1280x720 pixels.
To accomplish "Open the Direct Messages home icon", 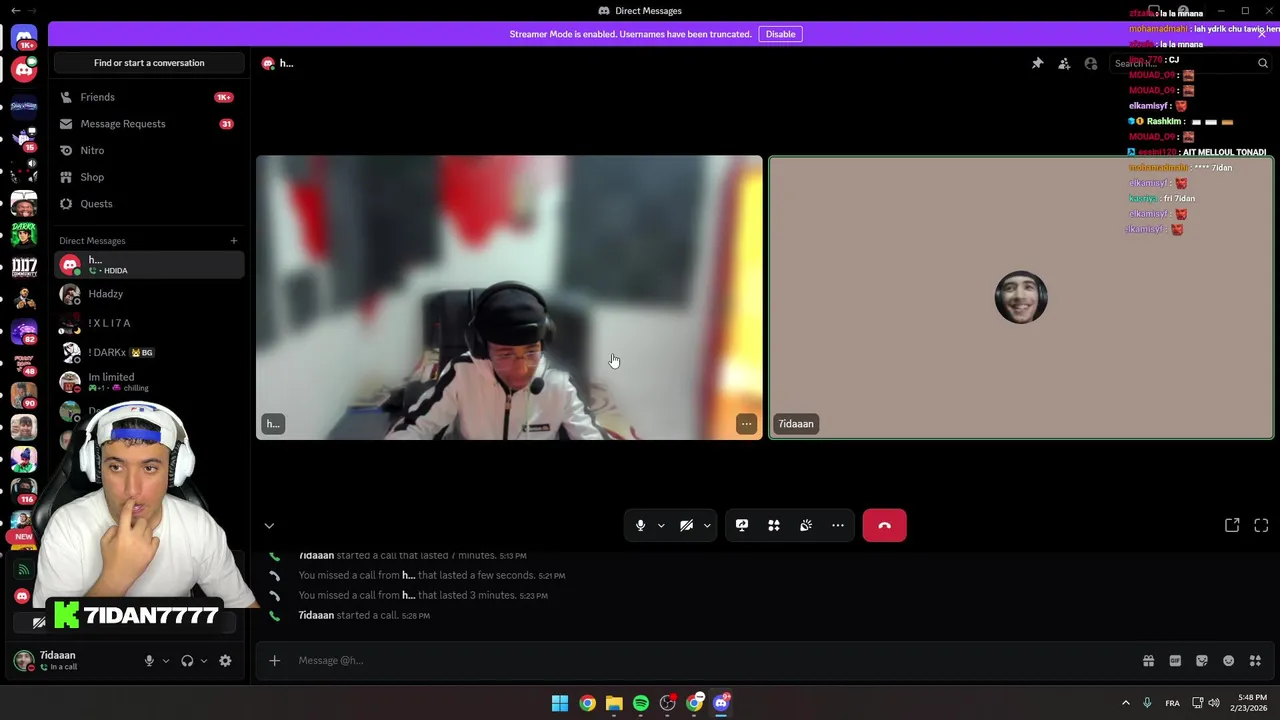I will (24, 38).
